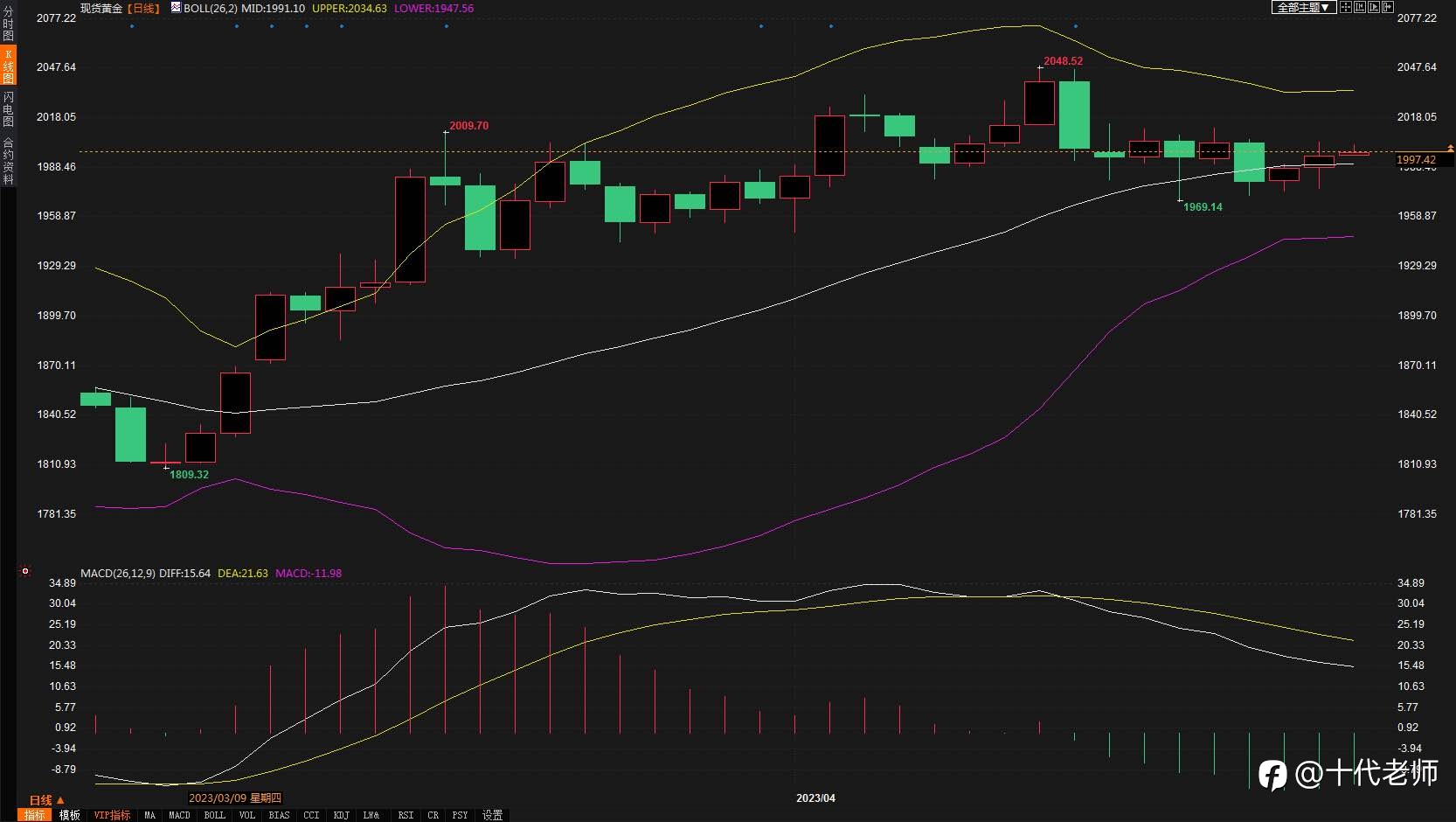Click the chart playback icon
Image resolution: width=1456 pixels, height=822 pixels.
click(1374, 7)
